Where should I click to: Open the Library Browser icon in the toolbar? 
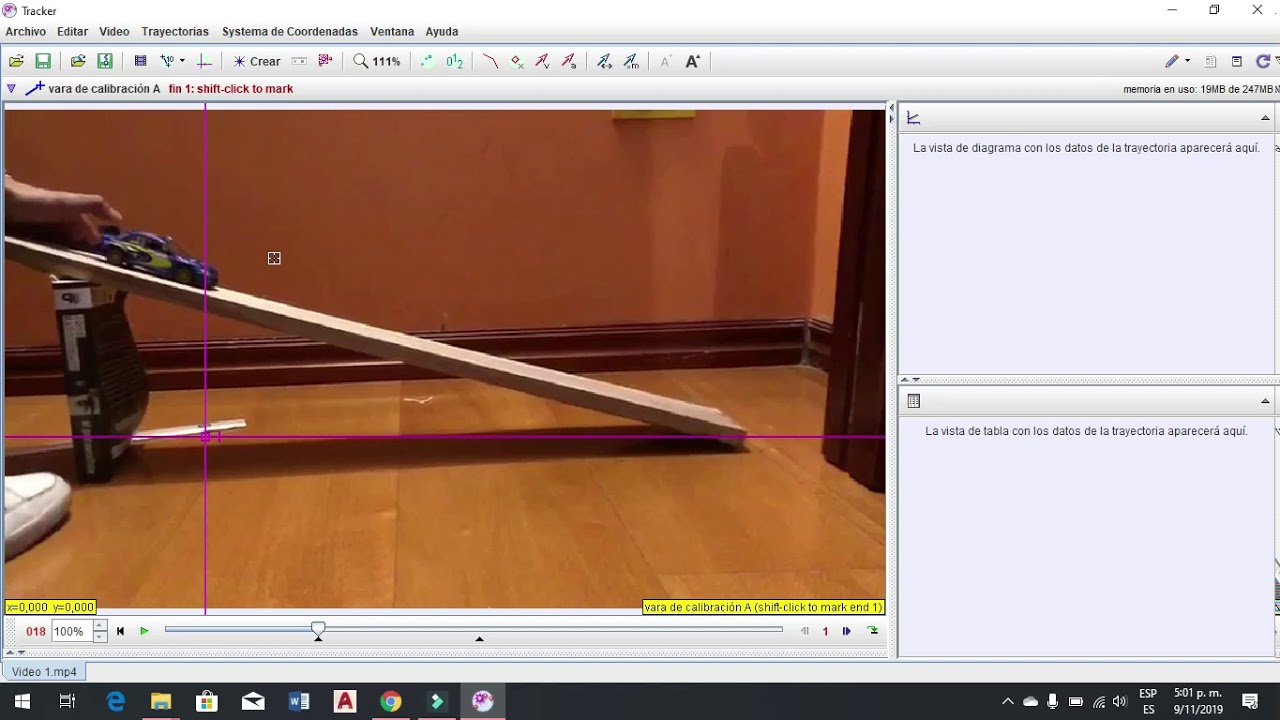coord(77,61)
